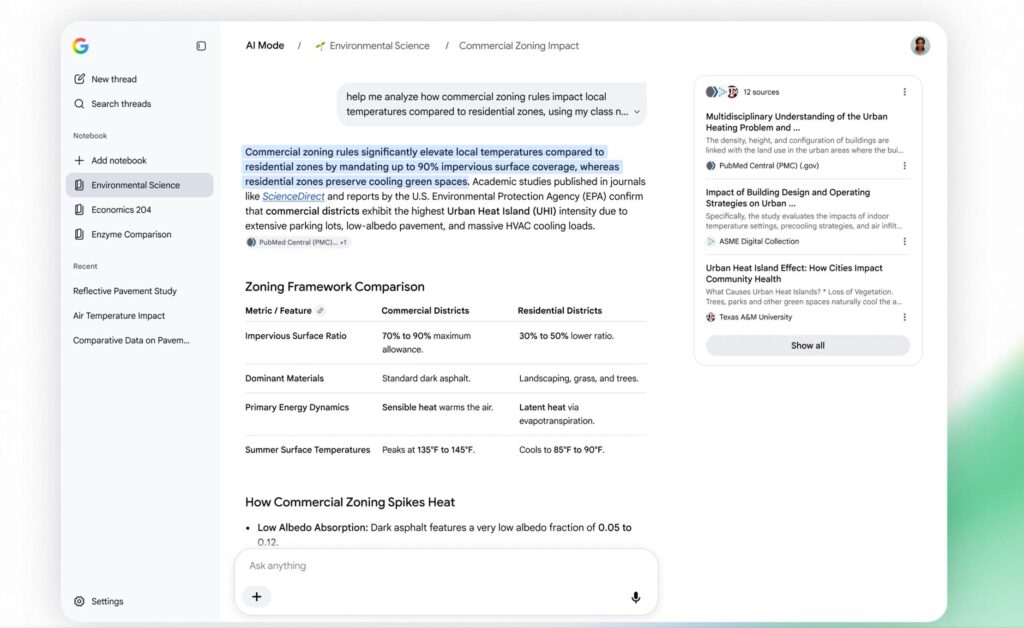Click the Environmental Science leaf icon

point(320,46)
